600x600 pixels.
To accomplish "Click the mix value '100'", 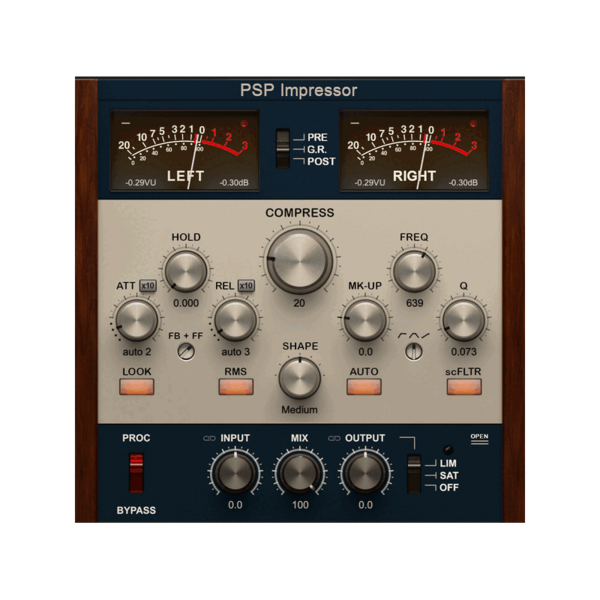I will 300,505.
